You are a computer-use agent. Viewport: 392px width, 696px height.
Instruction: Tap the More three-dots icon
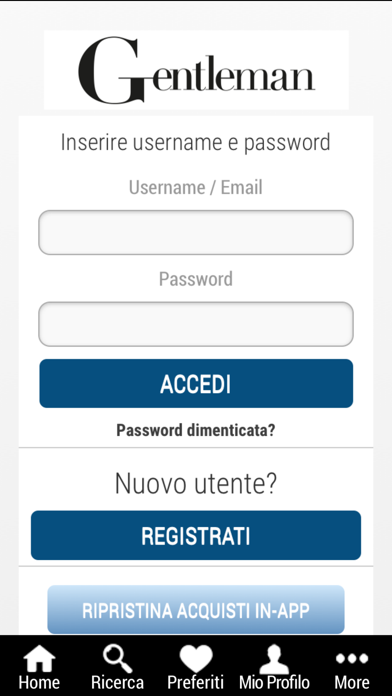point(352,658)
